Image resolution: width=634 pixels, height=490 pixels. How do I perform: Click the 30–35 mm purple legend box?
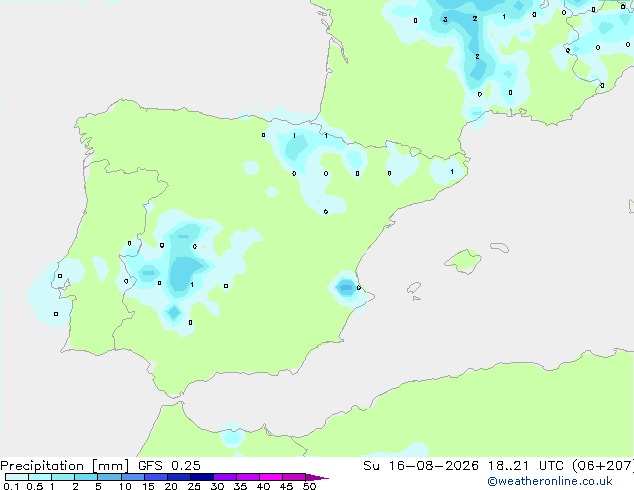[225, 477]
